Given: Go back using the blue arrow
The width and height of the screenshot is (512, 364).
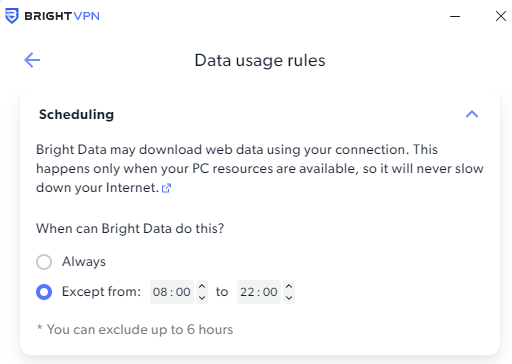Looking at the screenshot, I should 32,60.
